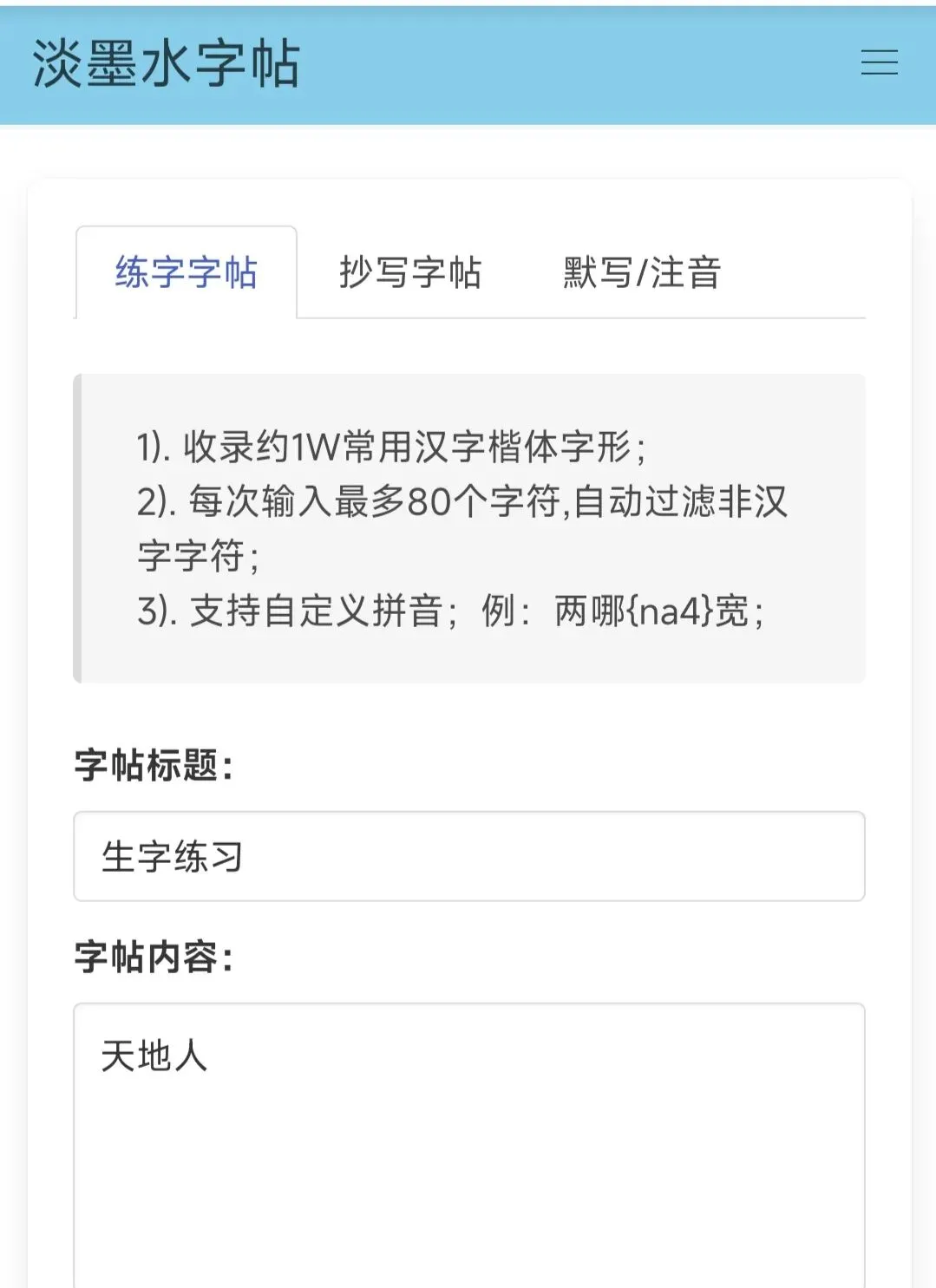Open the hamburger menu icon

click(x=879, y=62)
